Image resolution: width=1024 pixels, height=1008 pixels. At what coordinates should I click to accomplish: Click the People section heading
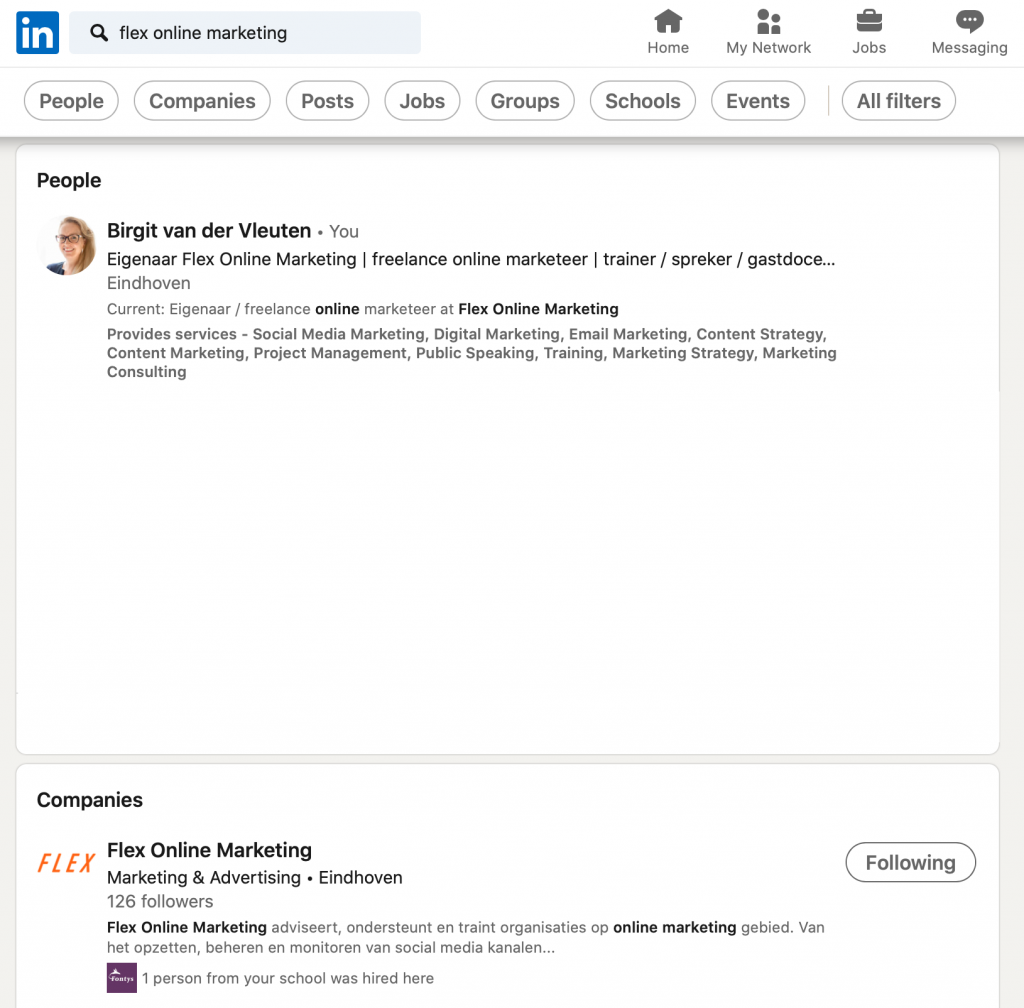click(69, 180)
